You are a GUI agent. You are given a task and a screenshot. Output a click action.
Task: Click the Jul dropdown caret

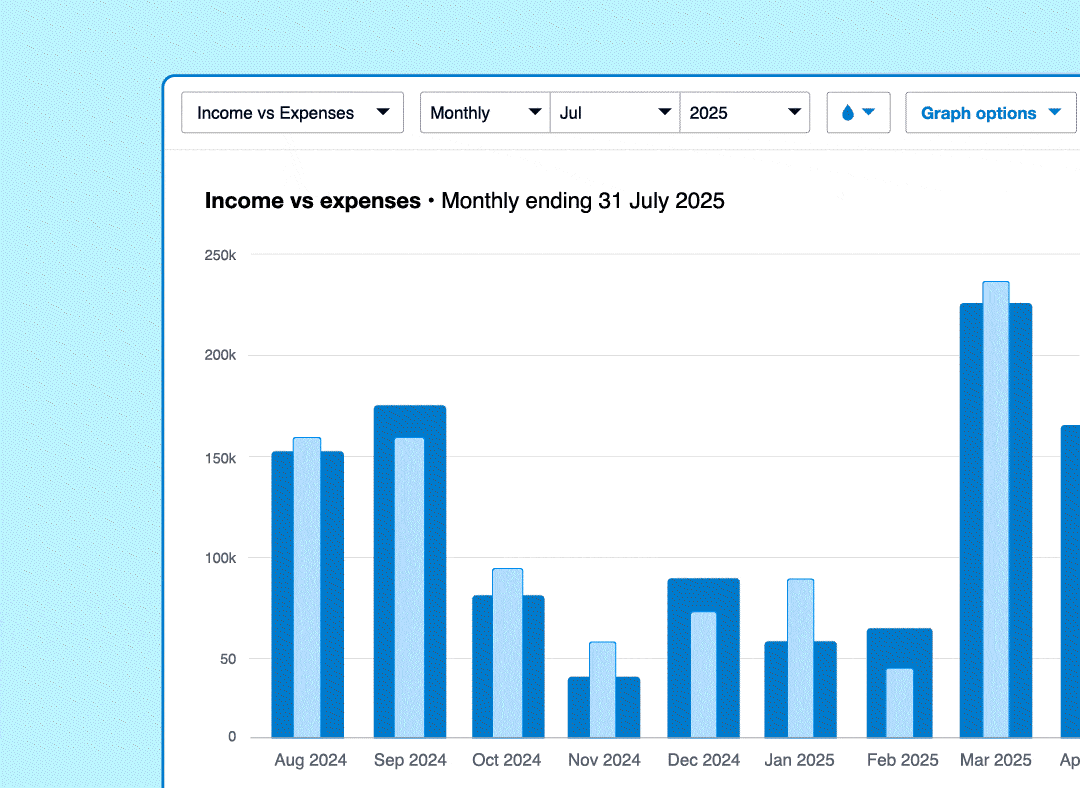click(x=664, y=113)
